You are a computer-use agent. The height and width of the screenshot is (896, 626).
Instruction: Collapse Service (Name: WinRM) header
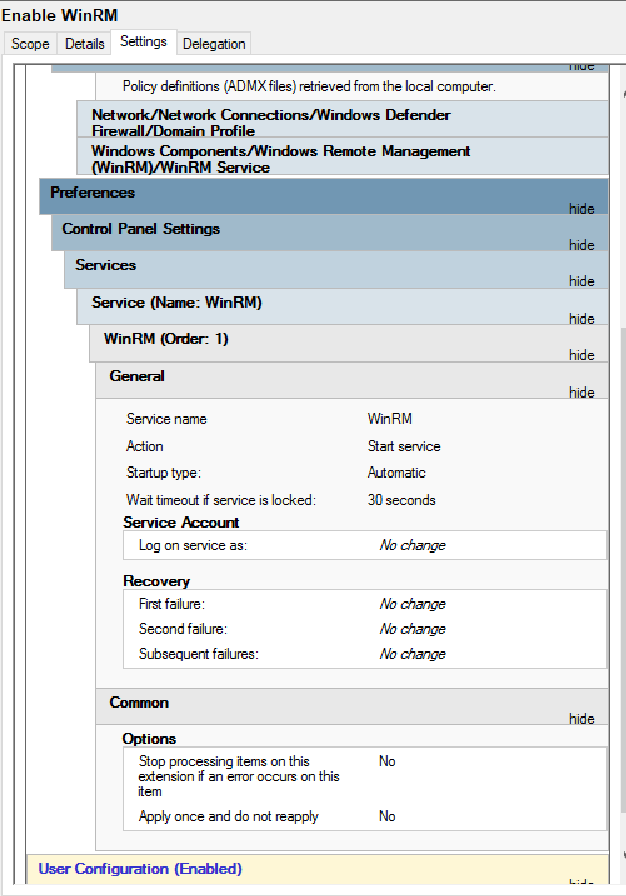[x=343, y=306]
